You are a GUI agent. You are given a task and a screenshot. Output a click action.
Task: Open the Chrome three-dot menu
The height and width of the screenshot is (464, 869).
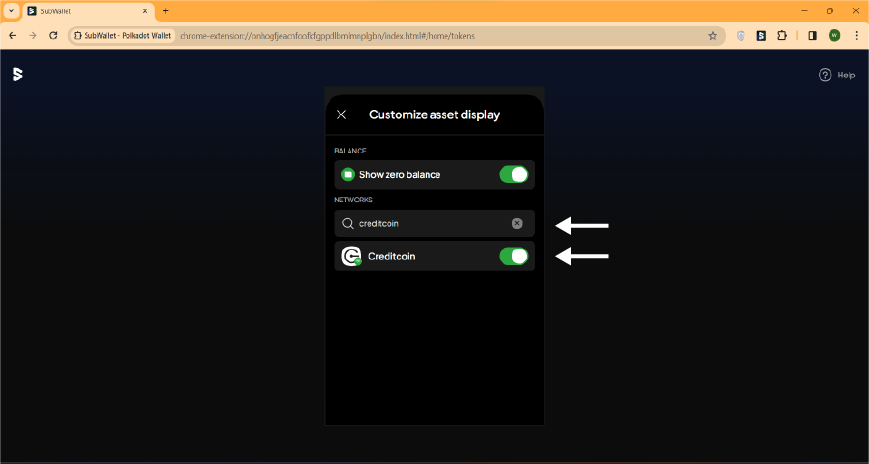point(857,35)
